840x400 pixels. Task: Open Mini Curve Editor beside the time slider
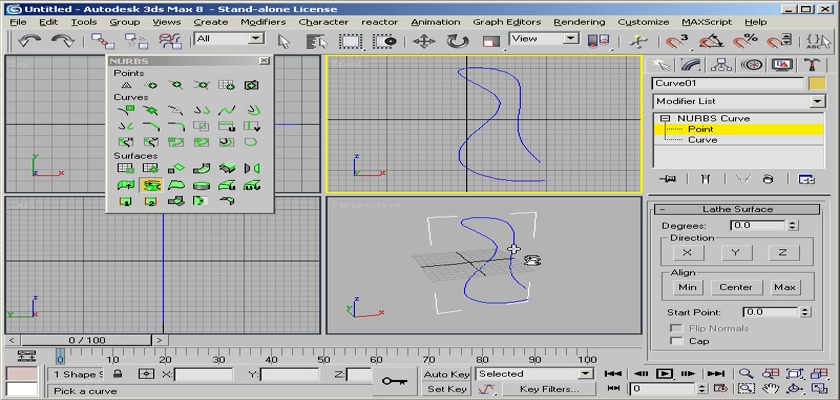point(26,356)
